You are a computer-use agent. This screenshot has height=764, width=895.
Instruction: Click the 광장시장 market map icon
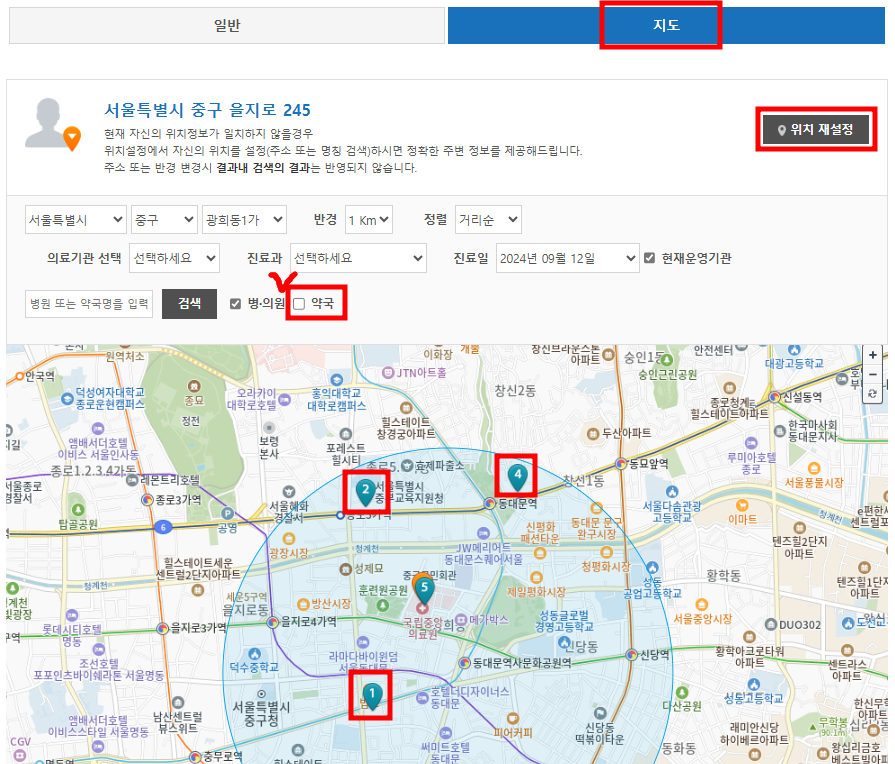(289, 538)
